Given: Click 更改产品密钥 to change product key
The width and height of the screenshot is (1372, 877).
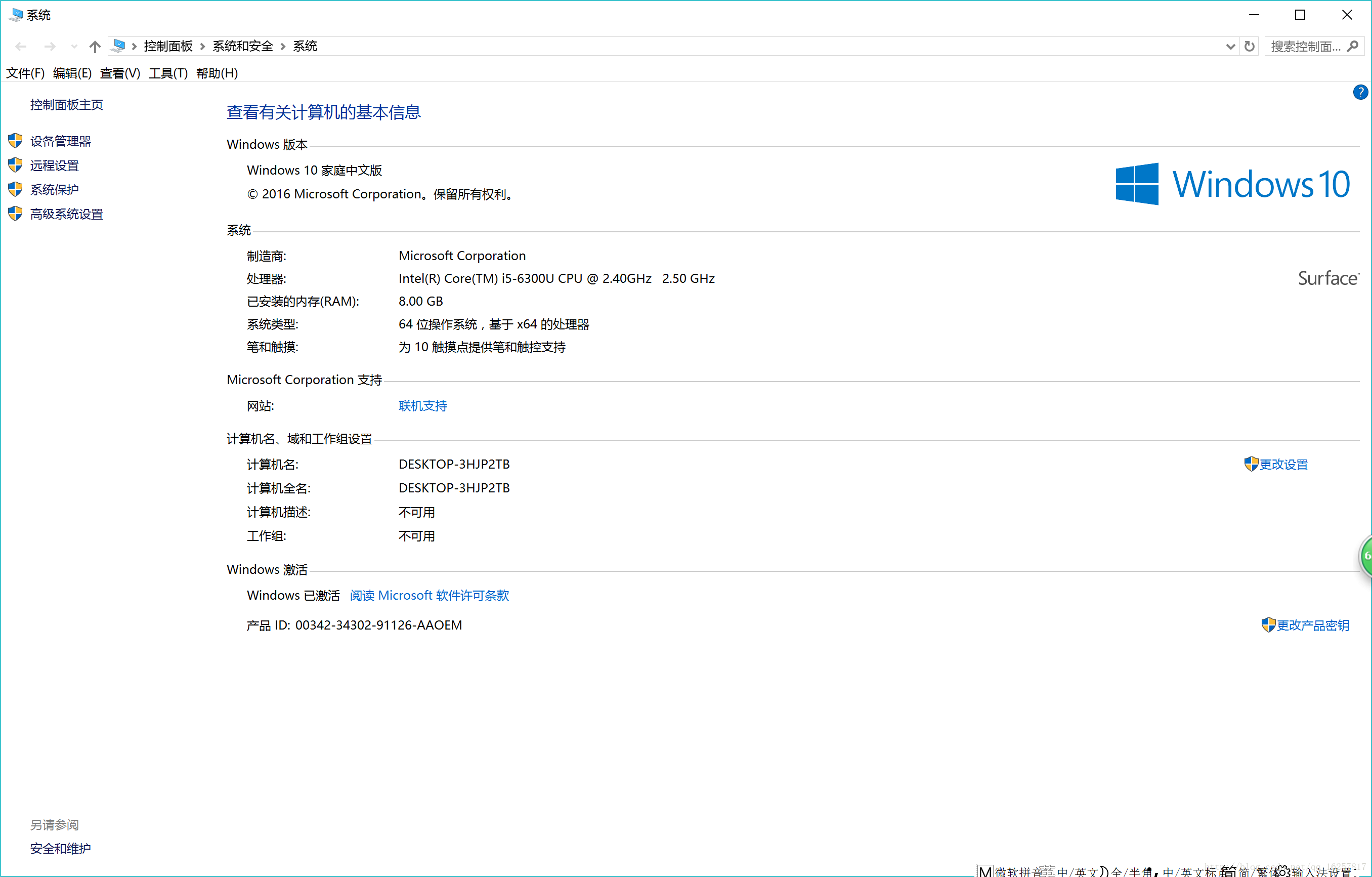Looking at the screenshot, I should [x=1313, y=625].
